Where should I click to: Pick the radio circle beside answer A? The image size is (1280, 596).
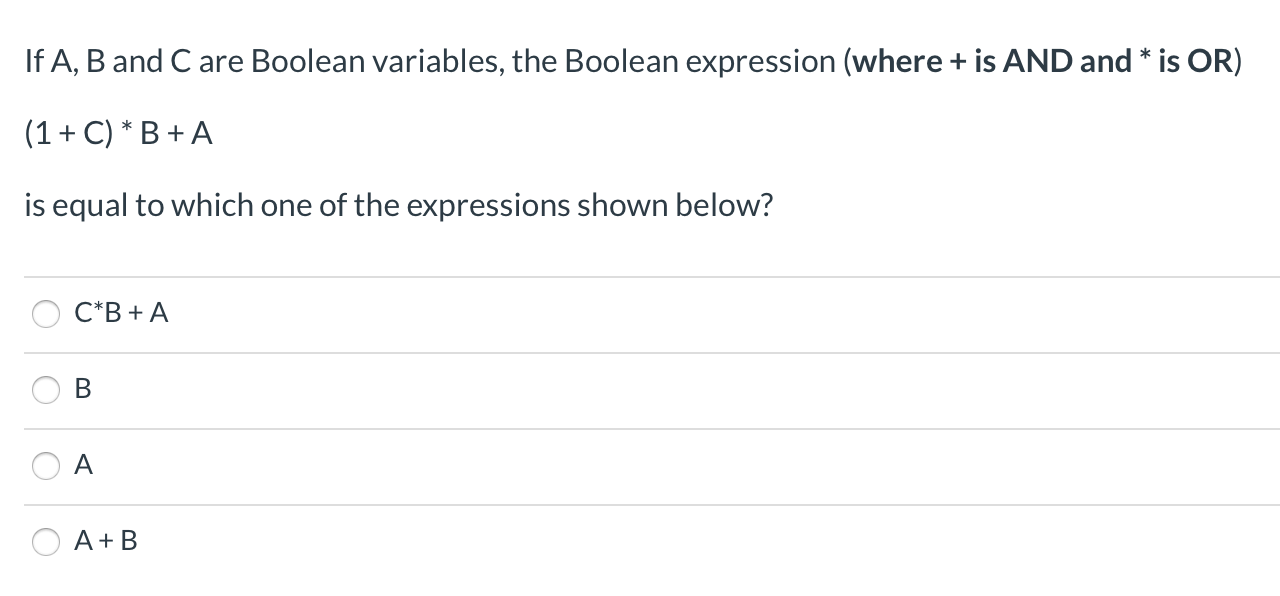point(46,467)
